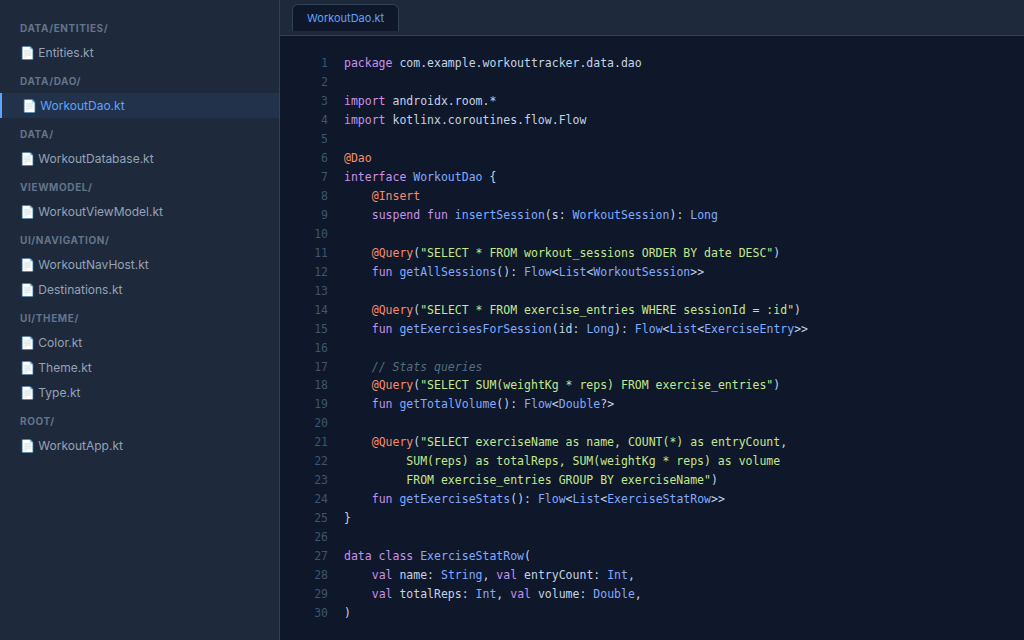Click the SUM(weightKg * reps) query on line 18

coord(596,385)
